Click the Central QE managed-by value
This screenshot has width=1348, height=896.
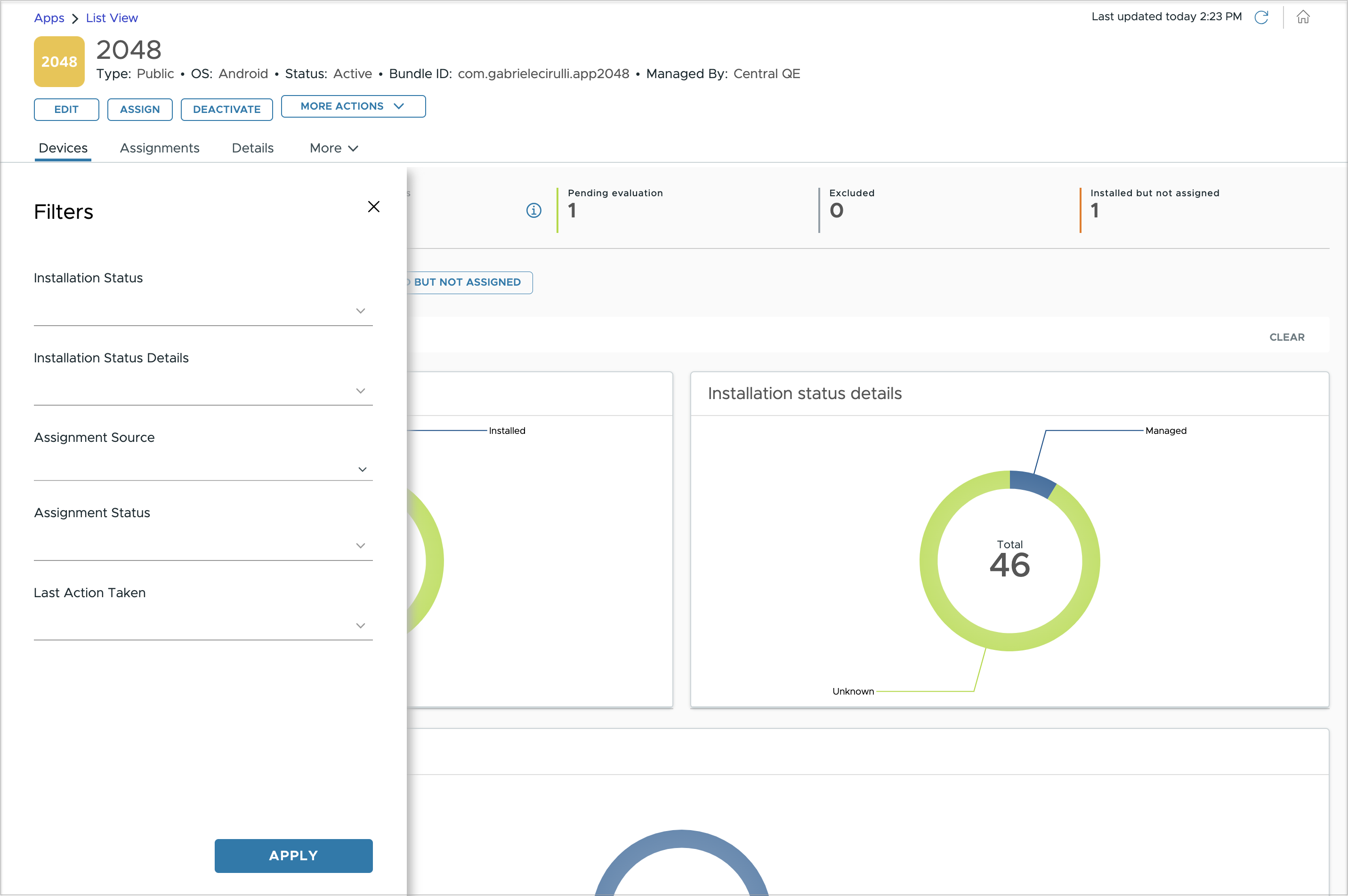tap(767, 74)
